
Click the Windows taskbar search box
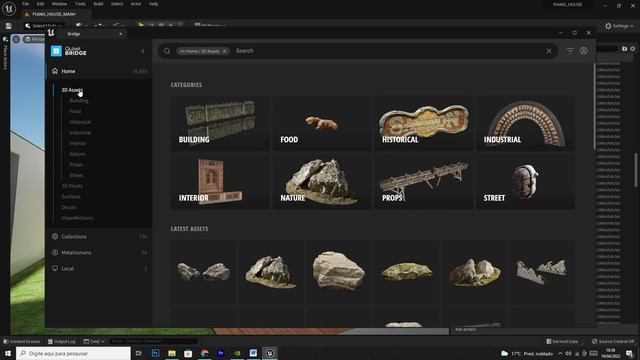tap(73, 353)
